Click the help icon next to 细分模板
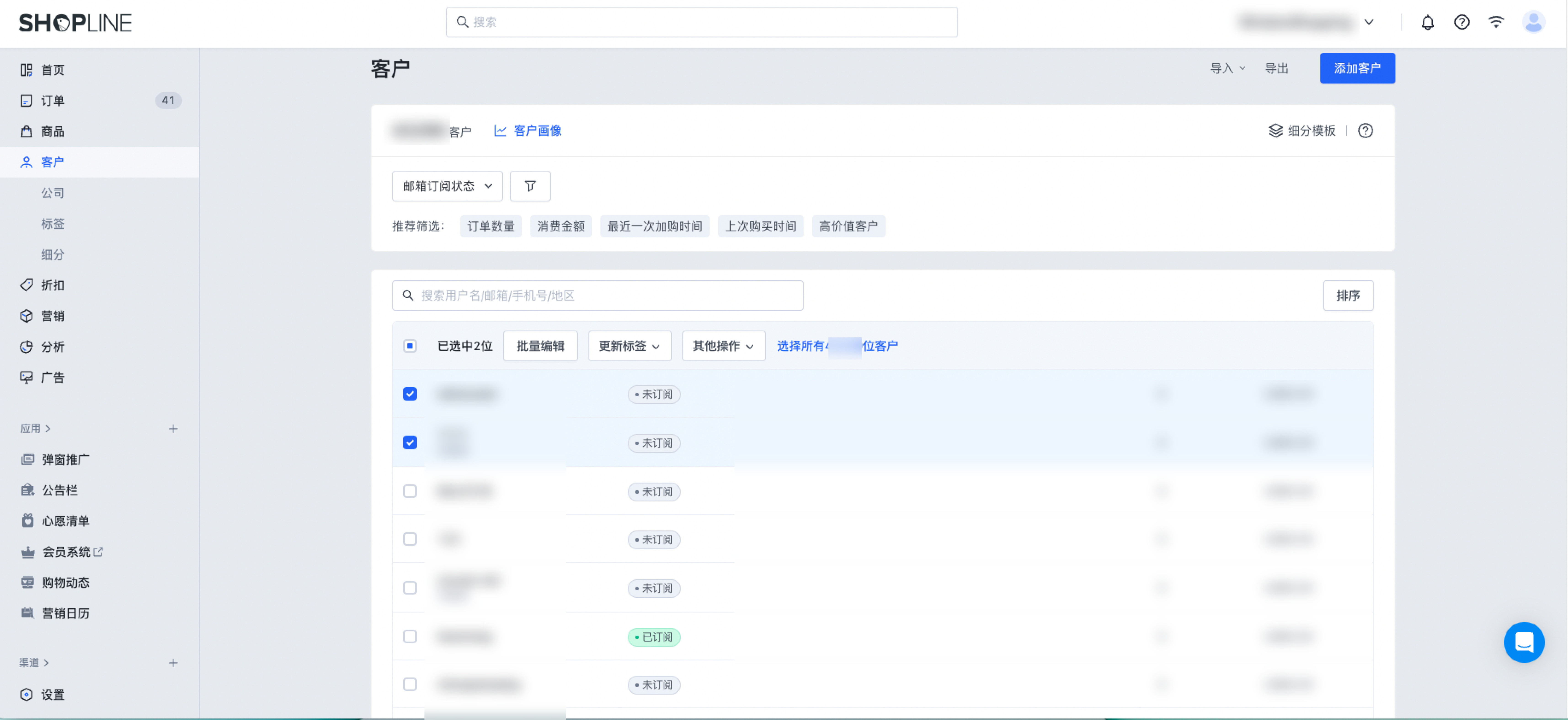Viewport: 1568px width, 720px height. click(x=1365, y=130)
